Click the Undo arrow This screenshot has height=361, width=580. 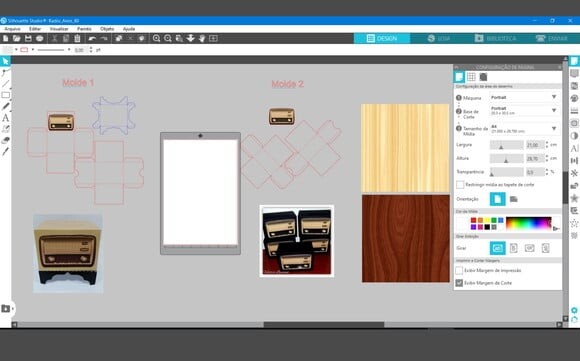tap(92, 38)
